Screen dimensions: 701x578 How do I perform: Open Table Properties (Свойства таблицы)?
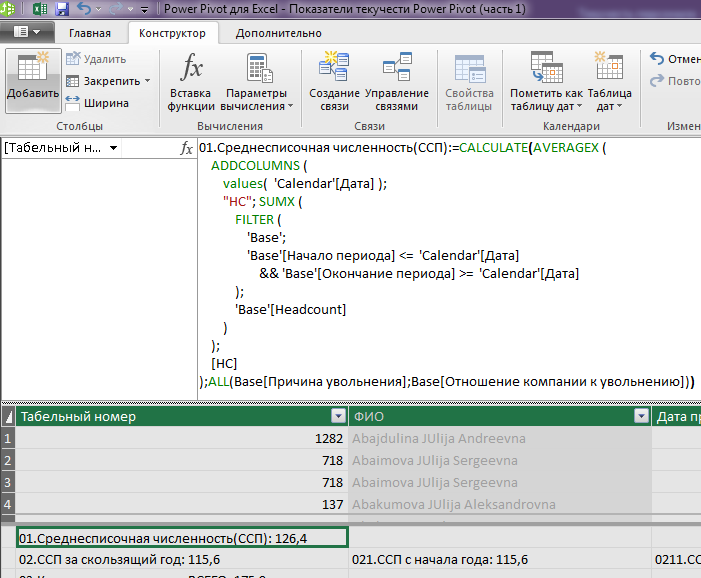coord(469,81)
